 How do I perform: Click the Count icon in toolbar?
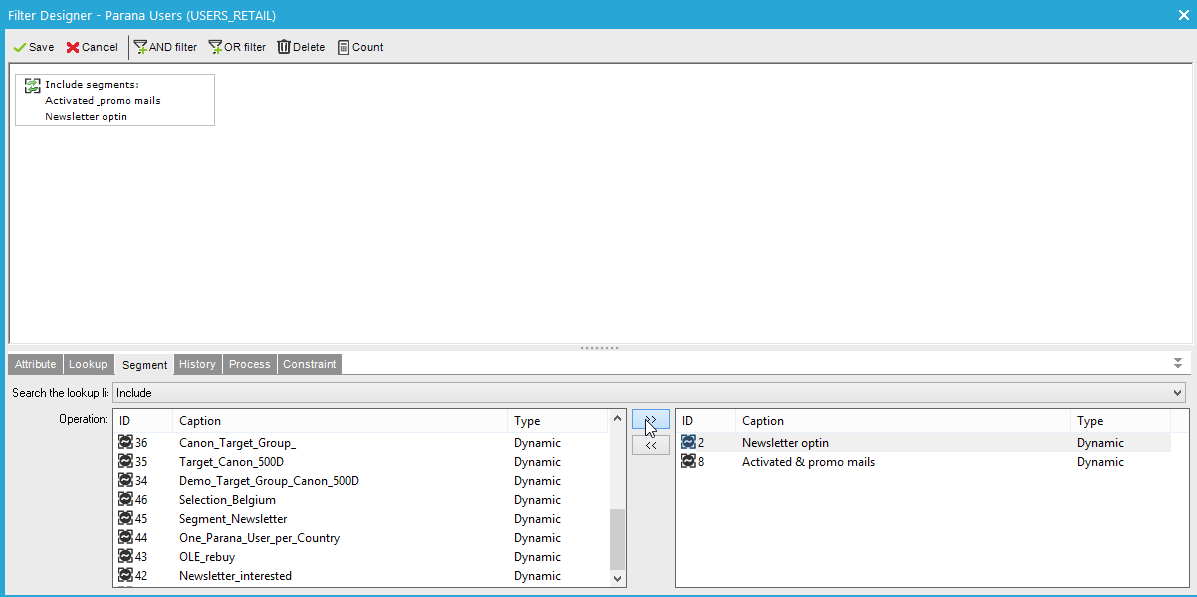pos(344,47)
